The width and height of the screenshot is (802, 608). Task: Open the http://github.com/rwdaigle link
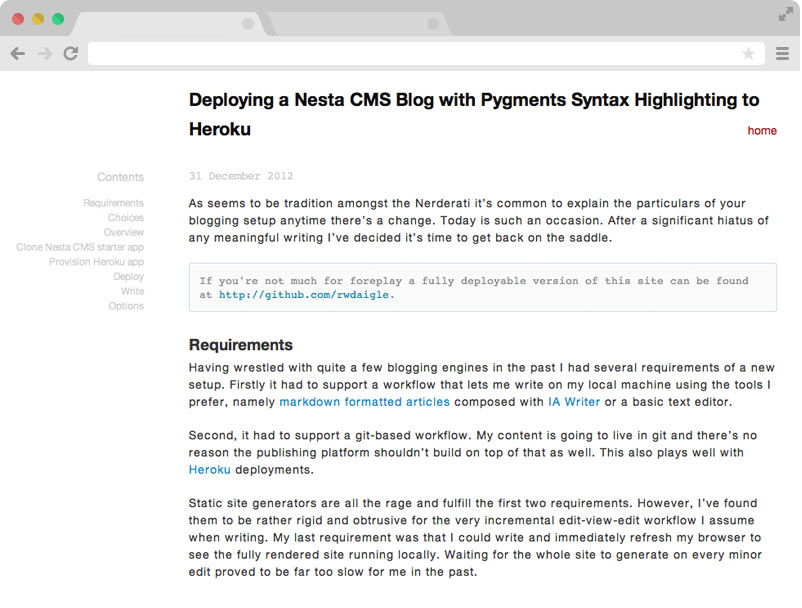[304, 295]
